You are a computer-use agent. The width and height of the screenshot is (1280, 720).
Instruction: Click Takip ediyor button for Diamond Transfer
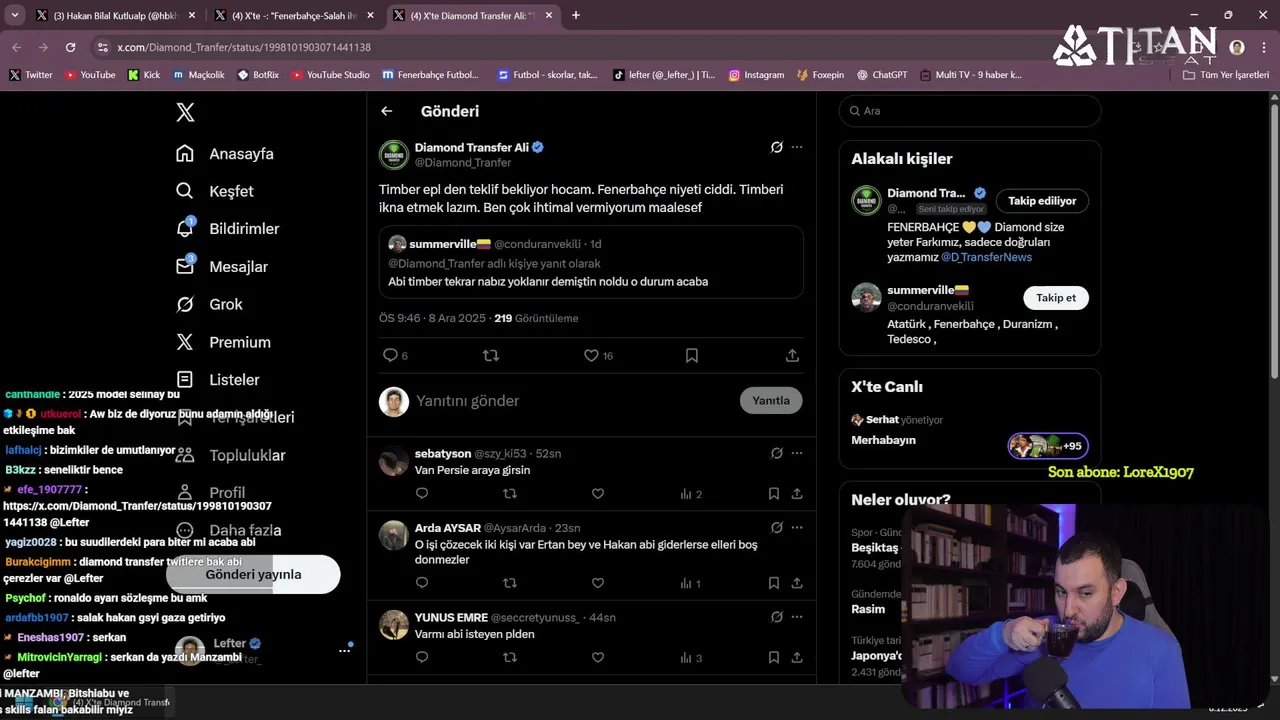1042,201
